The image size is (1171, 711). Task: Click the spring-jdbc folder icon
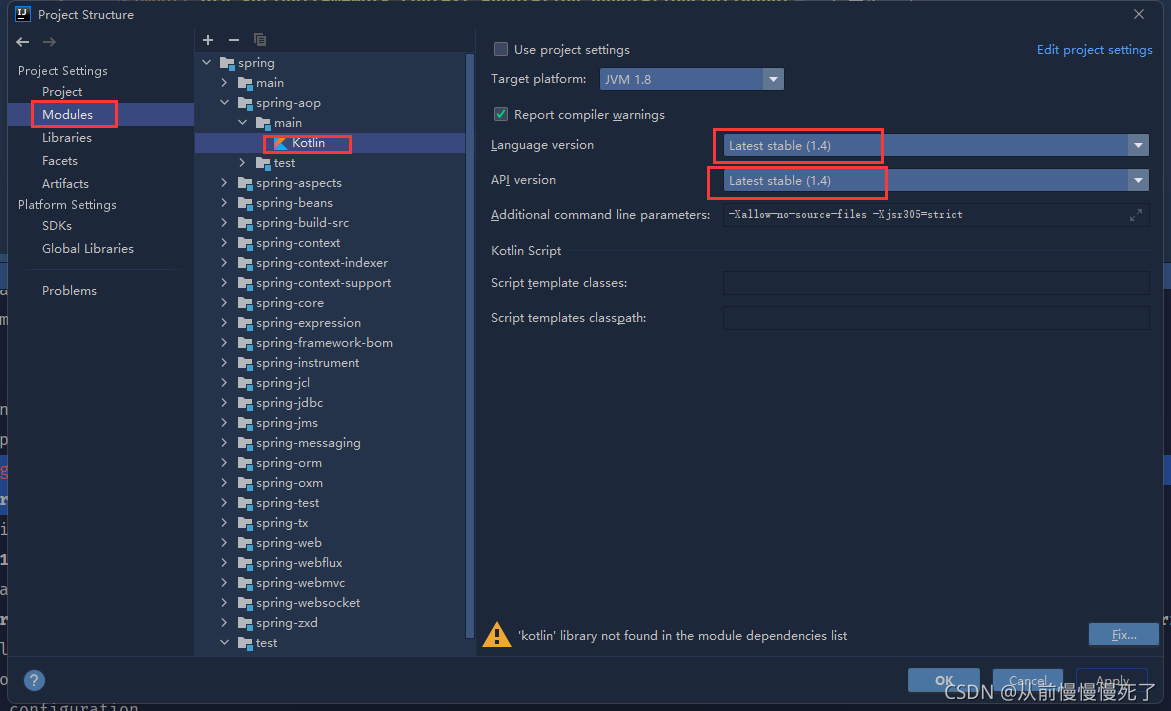coord(245,403)
